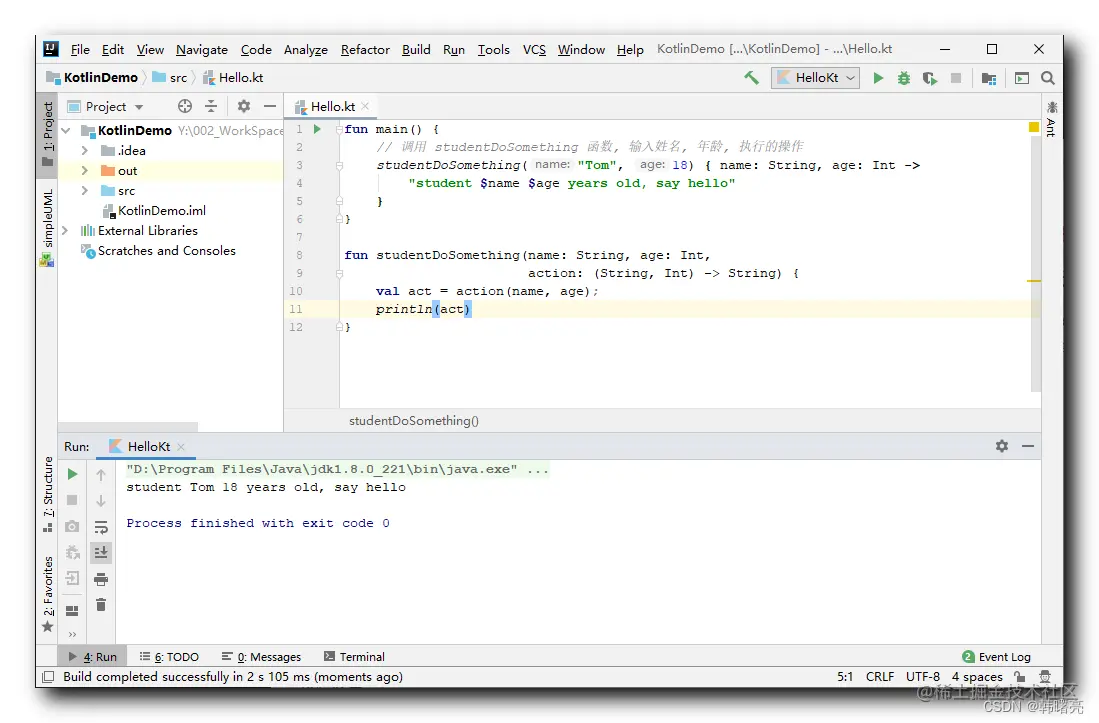The image size is (1099, 723).
Task: Click the Search Everywhere magnifier icon
Action: (x=1048, y=78)
